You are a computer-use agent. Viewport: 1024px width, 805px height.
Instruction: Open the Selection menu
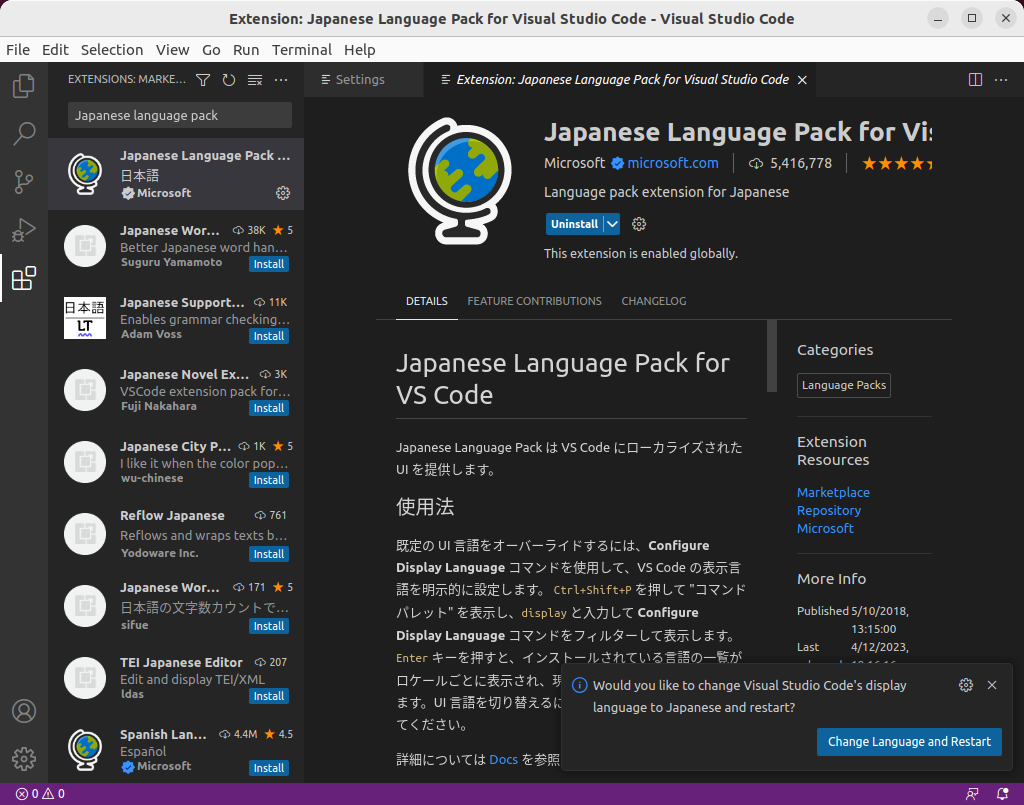click(112, 50)
